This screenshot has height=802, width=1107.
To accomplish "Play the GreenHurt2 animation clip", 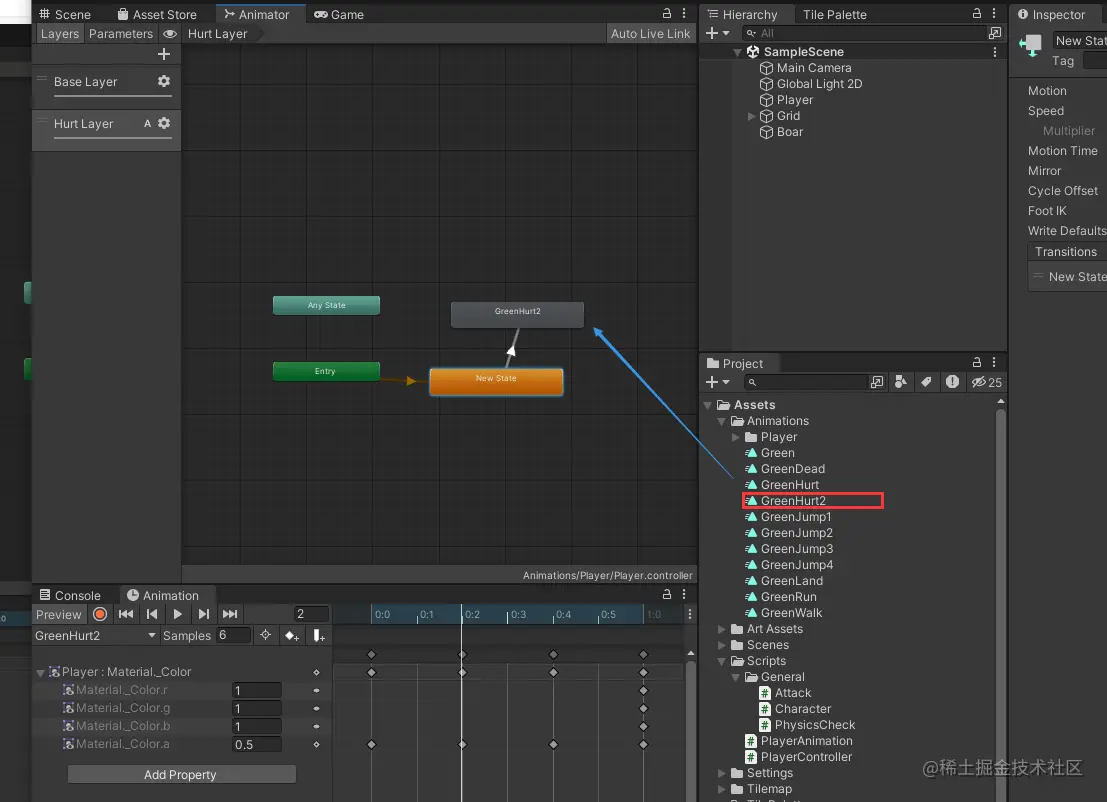I will click(178, 614).
